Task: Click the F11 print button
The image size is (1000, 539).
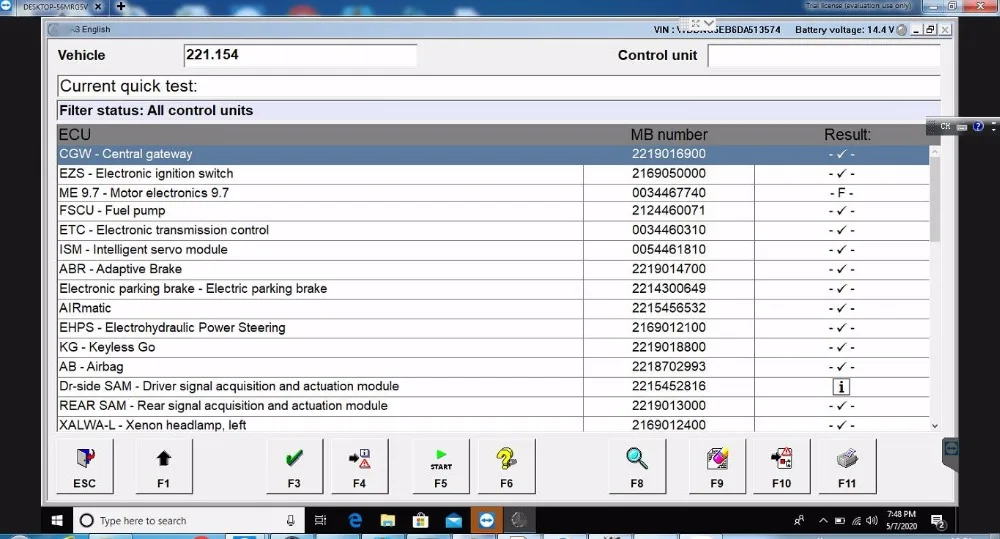Action: click(x=848, y=466)
